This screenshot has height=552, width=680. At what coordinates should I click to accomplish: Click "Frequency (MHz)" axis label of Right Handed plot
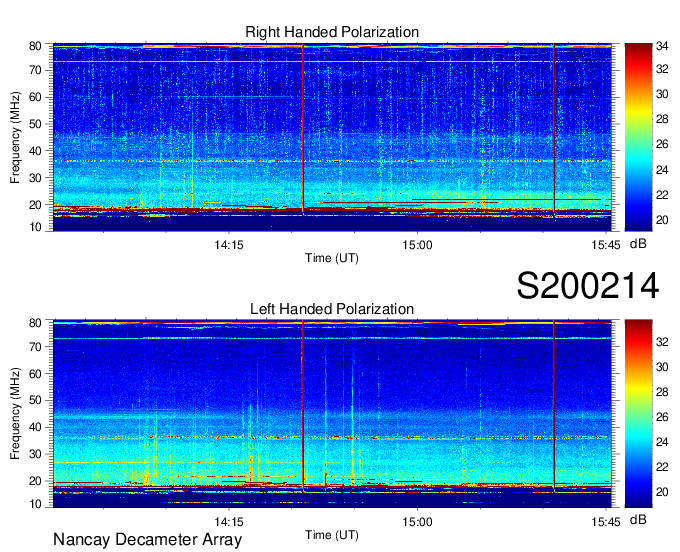pyautogui.click(x=15, y=137)
